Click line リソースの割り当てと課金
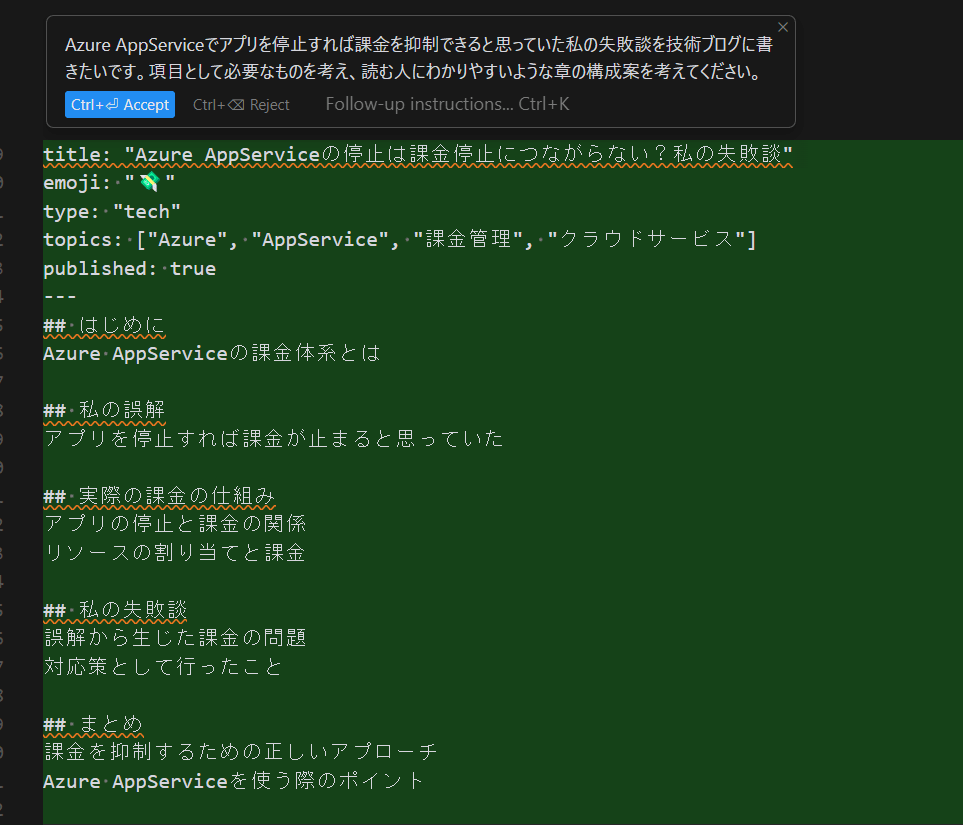Screen dimensions: 963x825 174,553
